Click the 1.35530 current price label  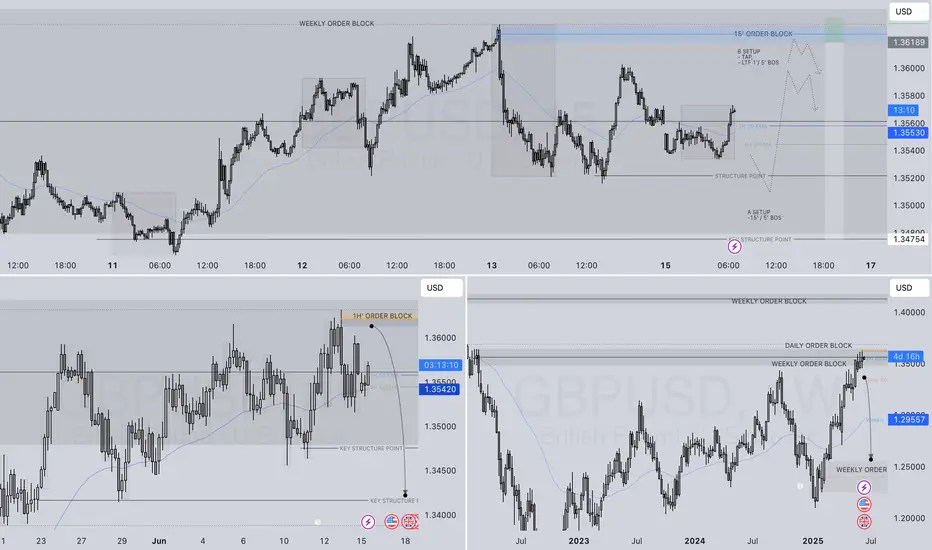click(909, 133)
